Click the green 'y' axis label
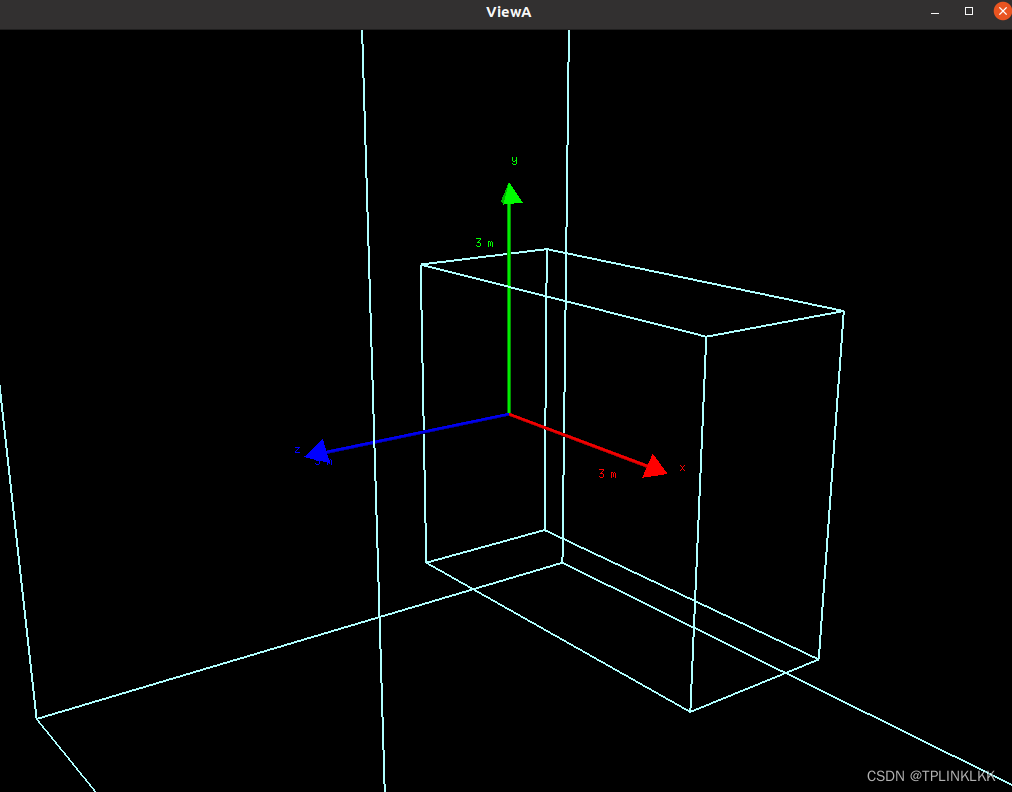 coord(514,160)
